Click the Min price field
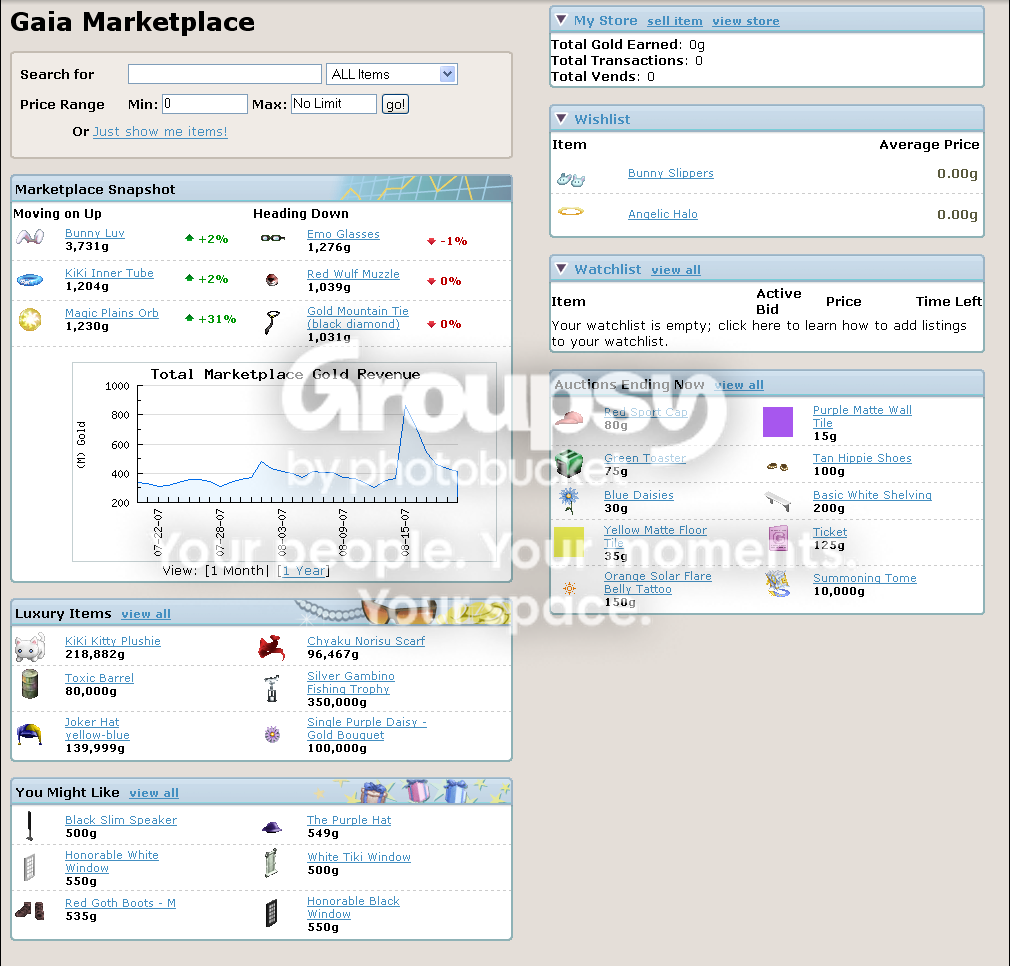1010x967 pixels. click(205, 104)
